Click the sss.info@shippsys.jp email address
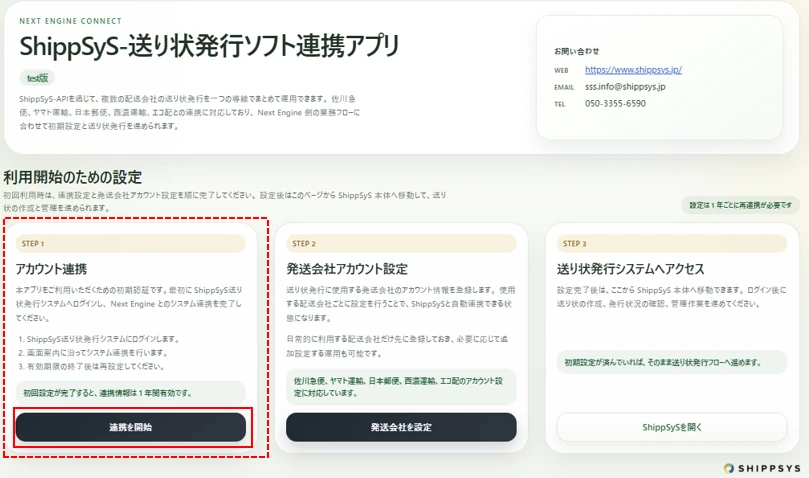809x478 pixels. [625, 87]
